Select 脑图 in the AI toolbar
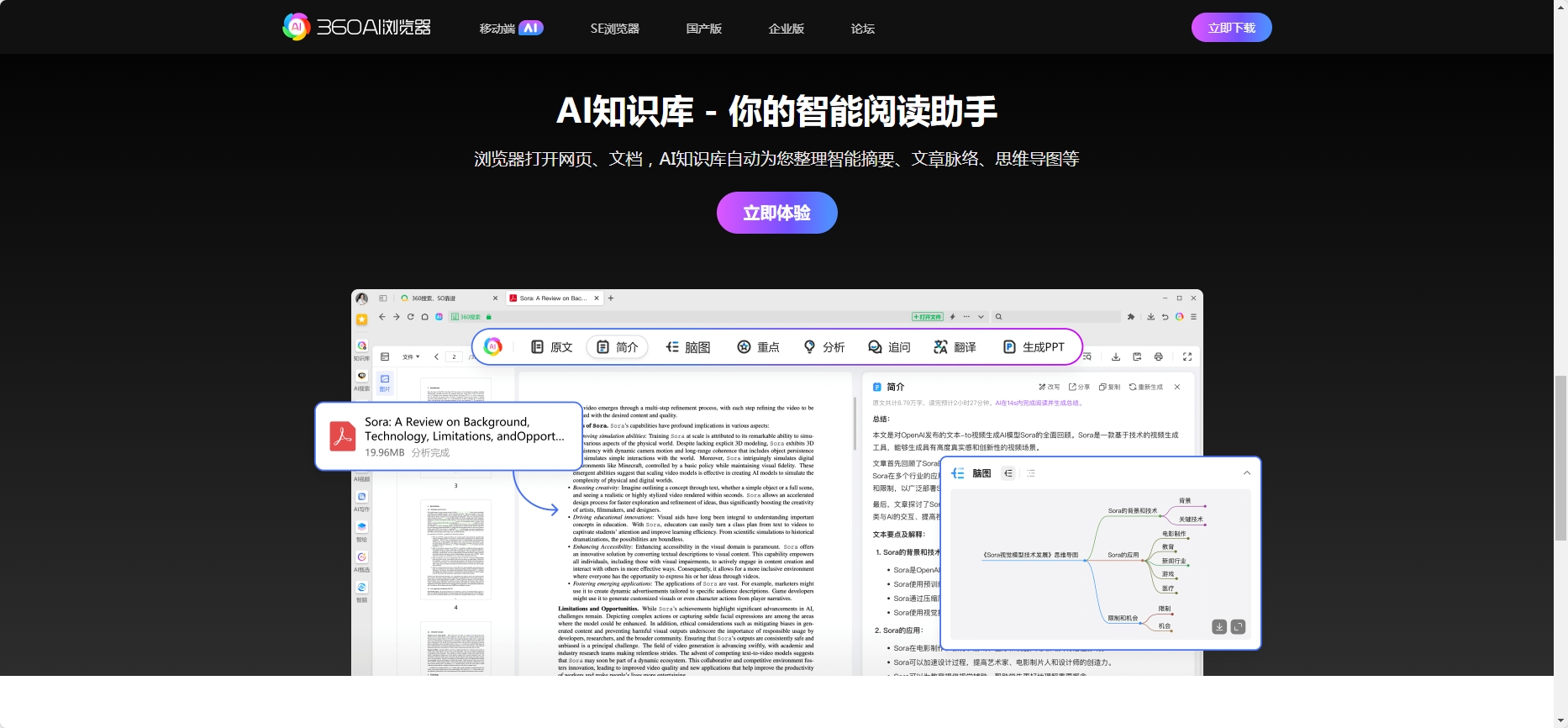Viewport: 1568px width, 728px height. click(x=688, y=347)
